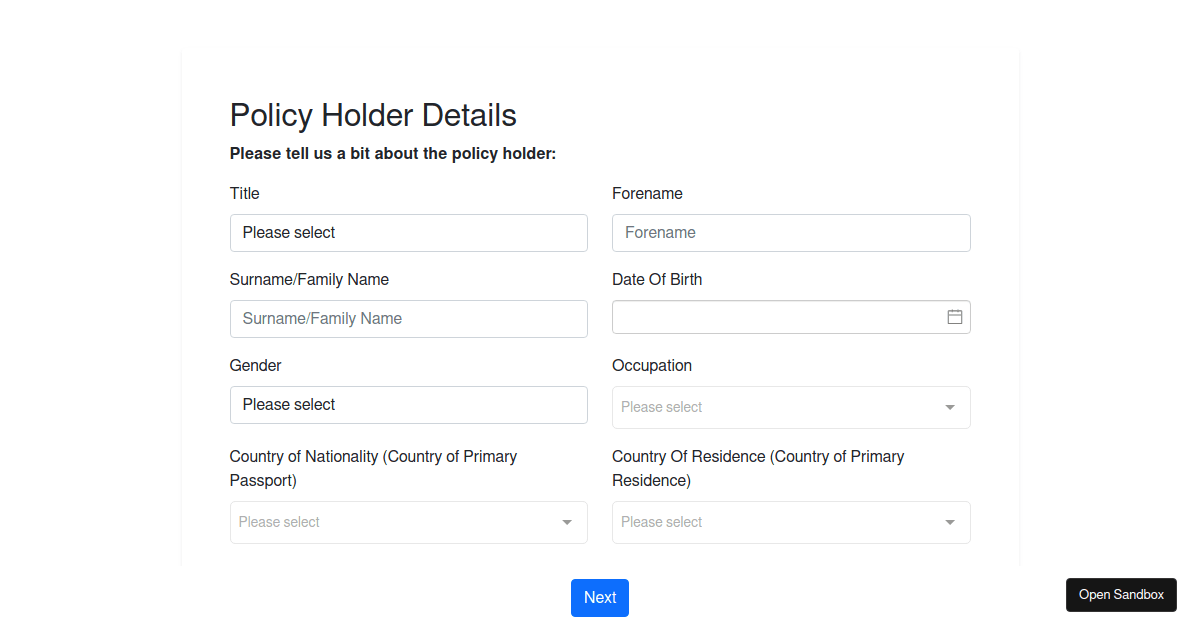Click the Country of Nationality label text
Image resolution: width=1200 pixels, height=630 pixels.
pos(374,468)
